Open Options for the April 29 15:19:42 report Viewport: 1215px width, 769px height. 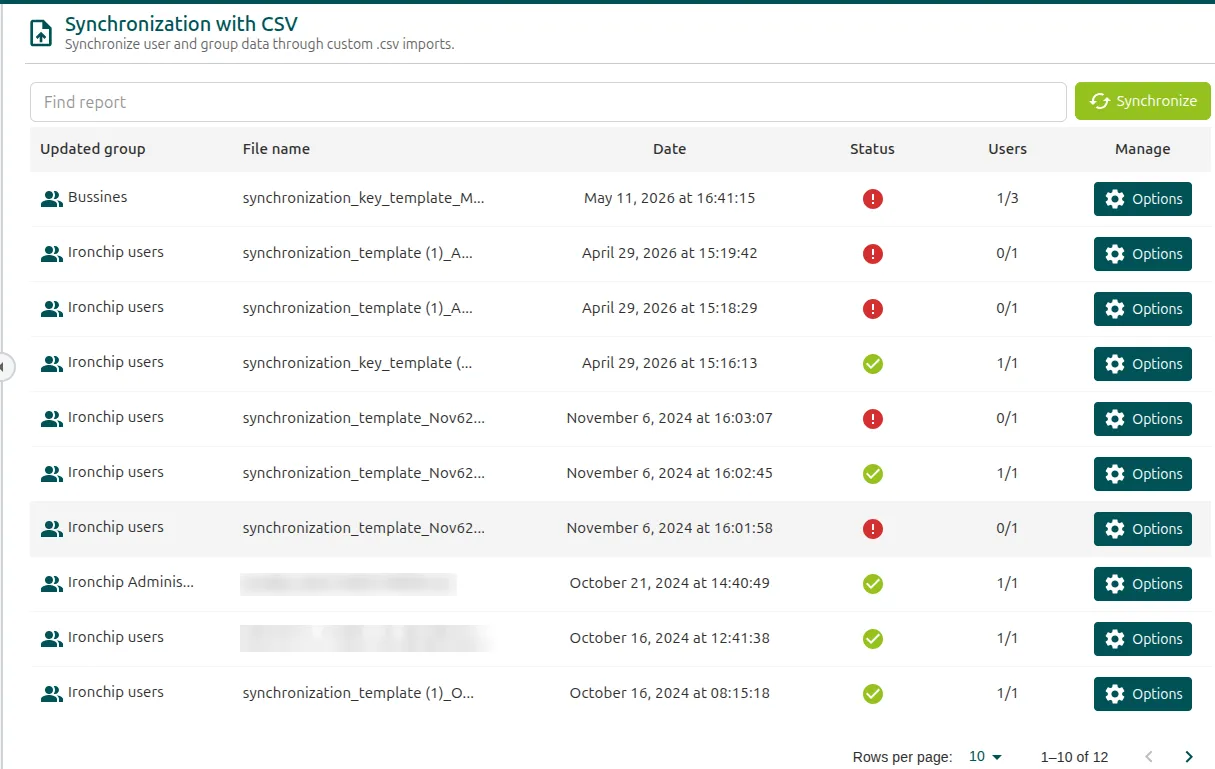(1143, 254)
